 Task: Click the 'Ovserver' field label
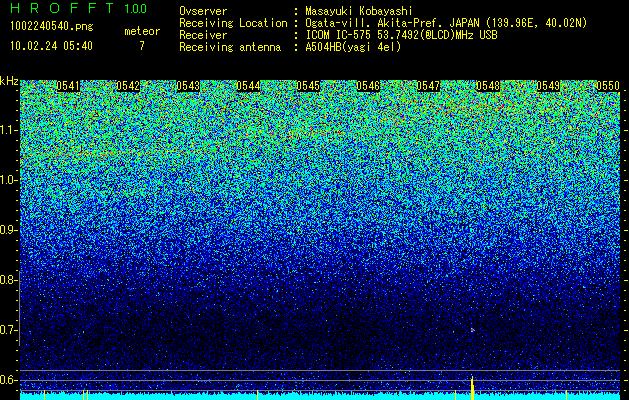coord(203,11)
